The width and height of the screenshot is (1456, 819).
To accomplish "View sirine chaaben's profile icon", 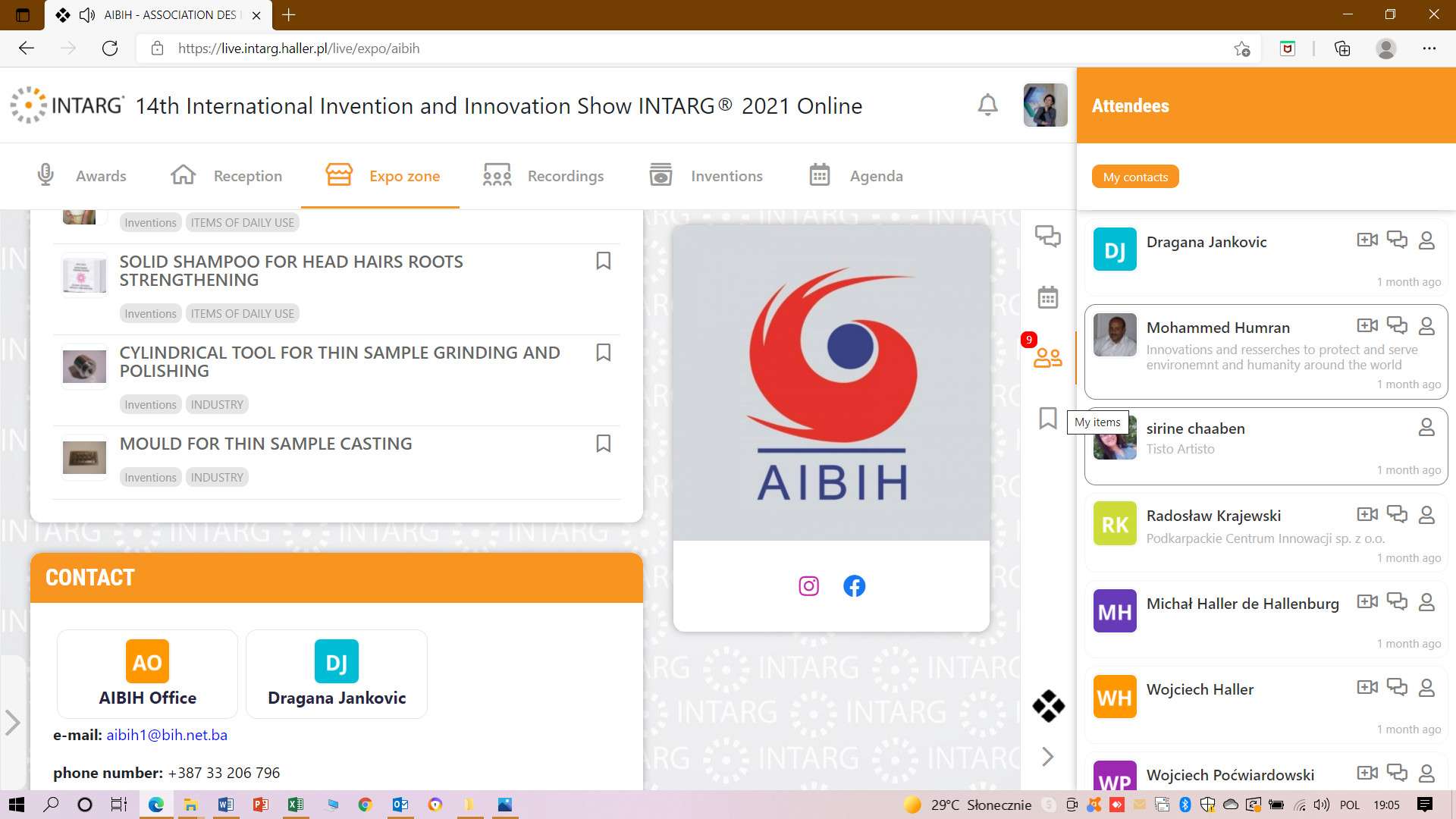I will tap(1426, 427).
